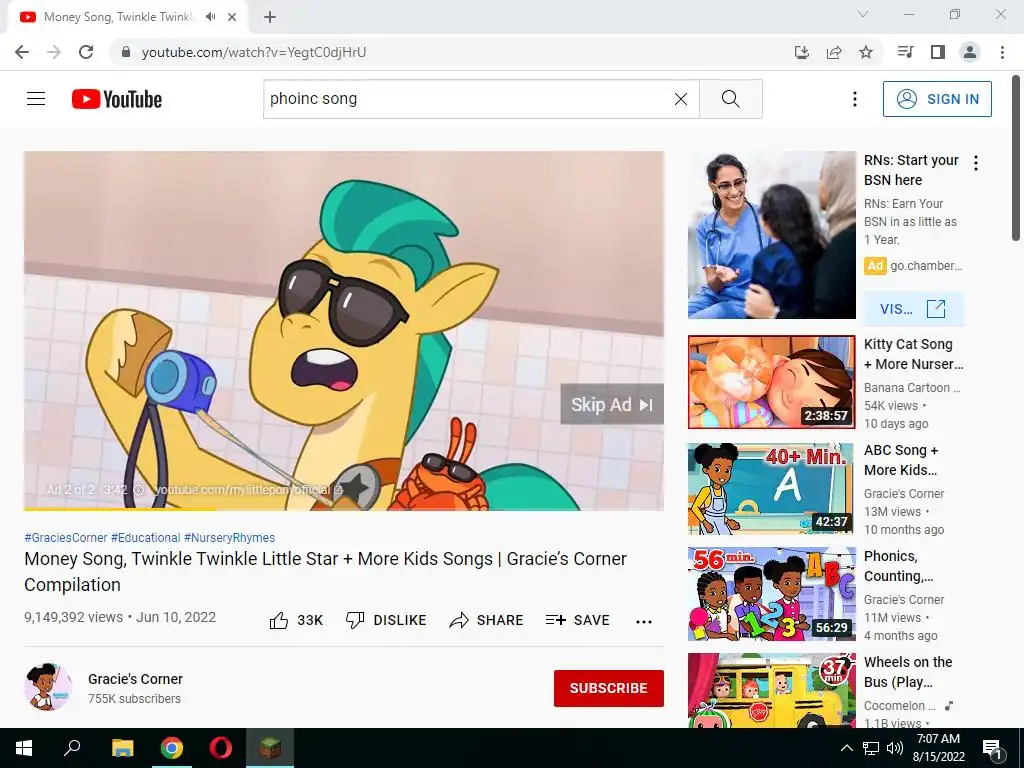
Task: Open Kitty Cat Song video thumbnail
Action: pyautogui.click(x=771, y=382)
